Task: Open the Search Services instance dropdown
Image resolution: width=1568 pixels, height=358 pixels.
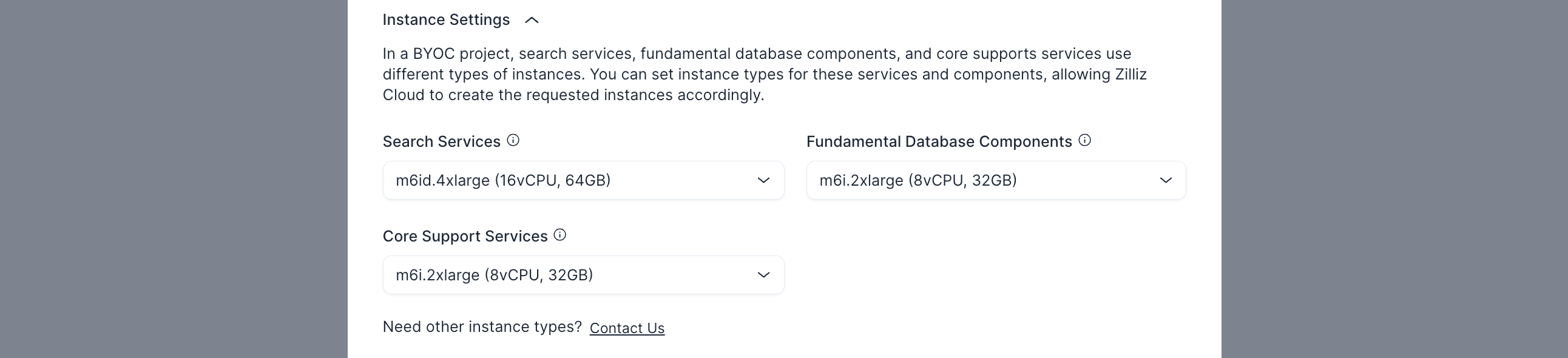Action: pyautogui.click(x=583, y=180)
